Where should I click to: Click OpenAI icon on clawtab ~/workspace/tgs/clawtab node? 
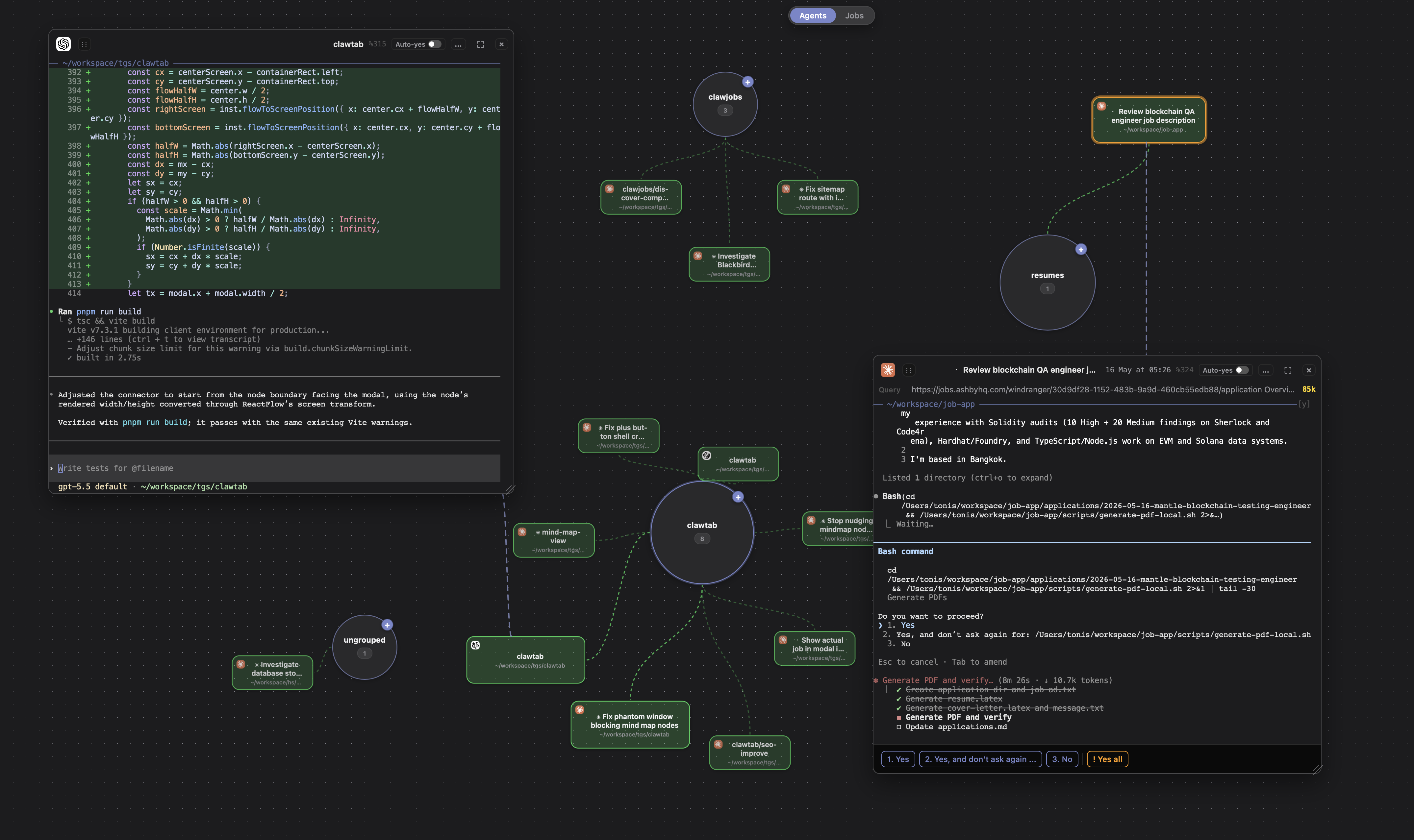(475, 645)
